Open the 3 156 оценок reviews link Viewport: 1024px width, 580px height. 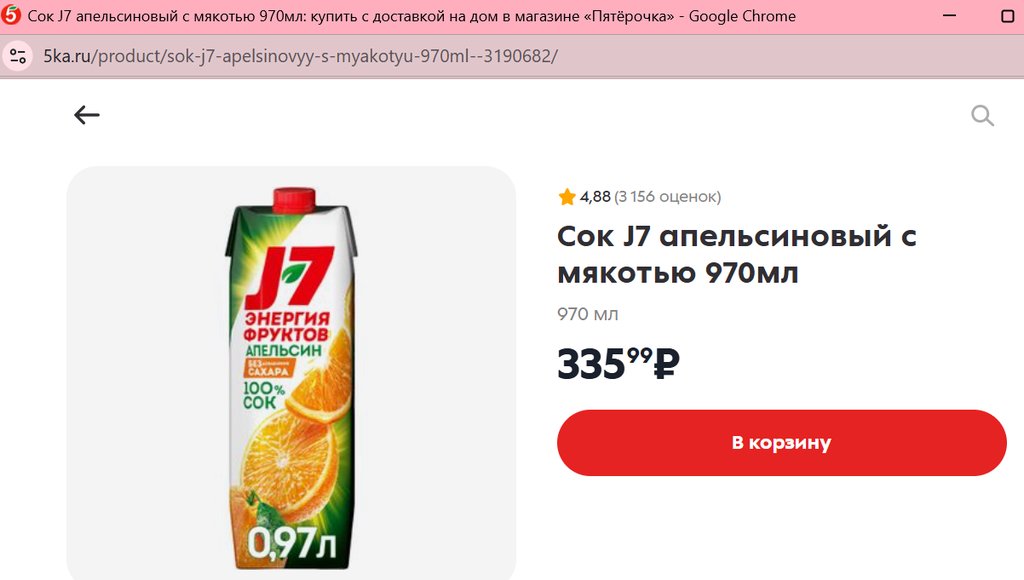667,197
